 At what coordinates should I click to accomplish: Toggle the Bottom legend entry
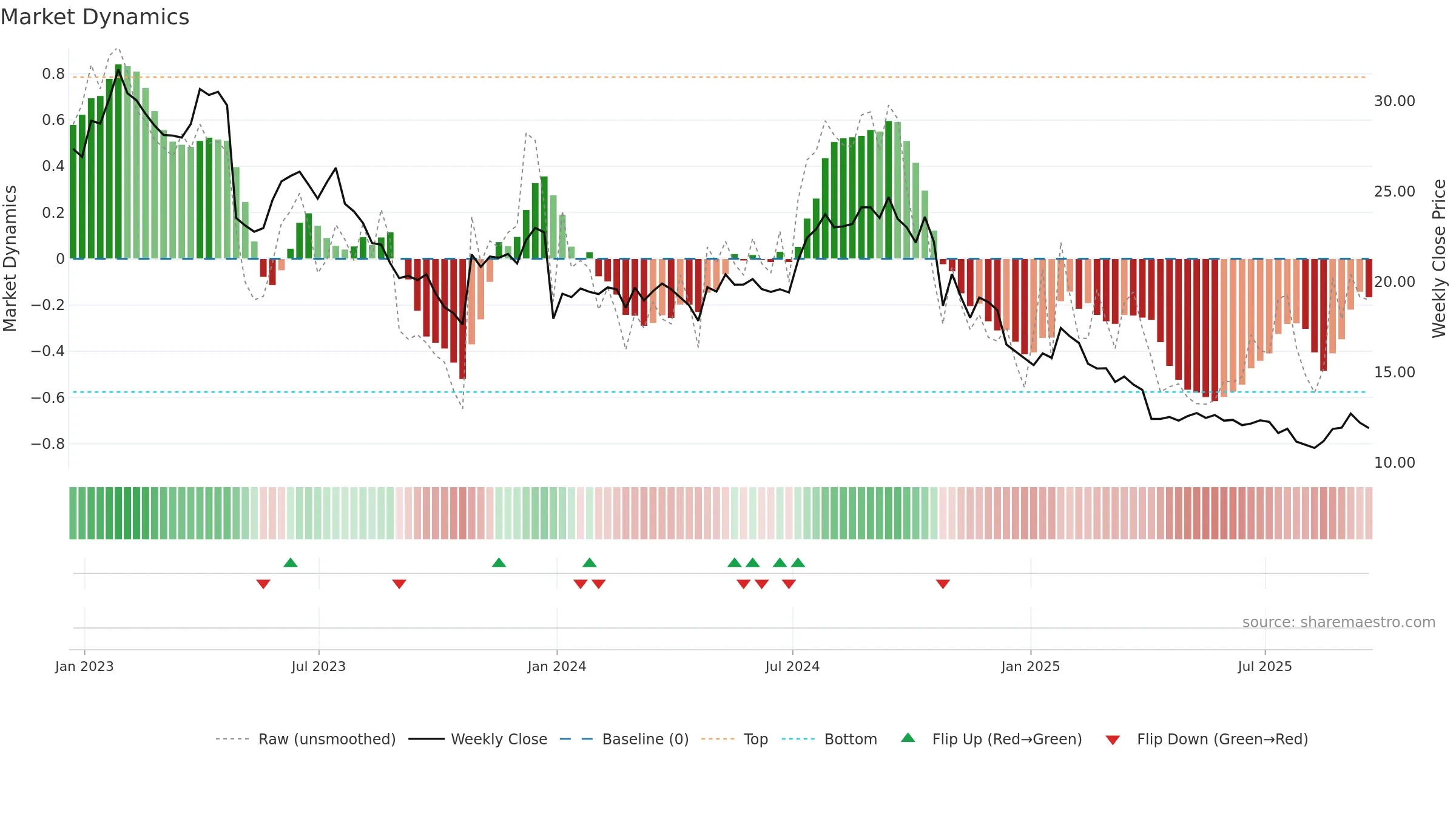(x=829, y=739)
